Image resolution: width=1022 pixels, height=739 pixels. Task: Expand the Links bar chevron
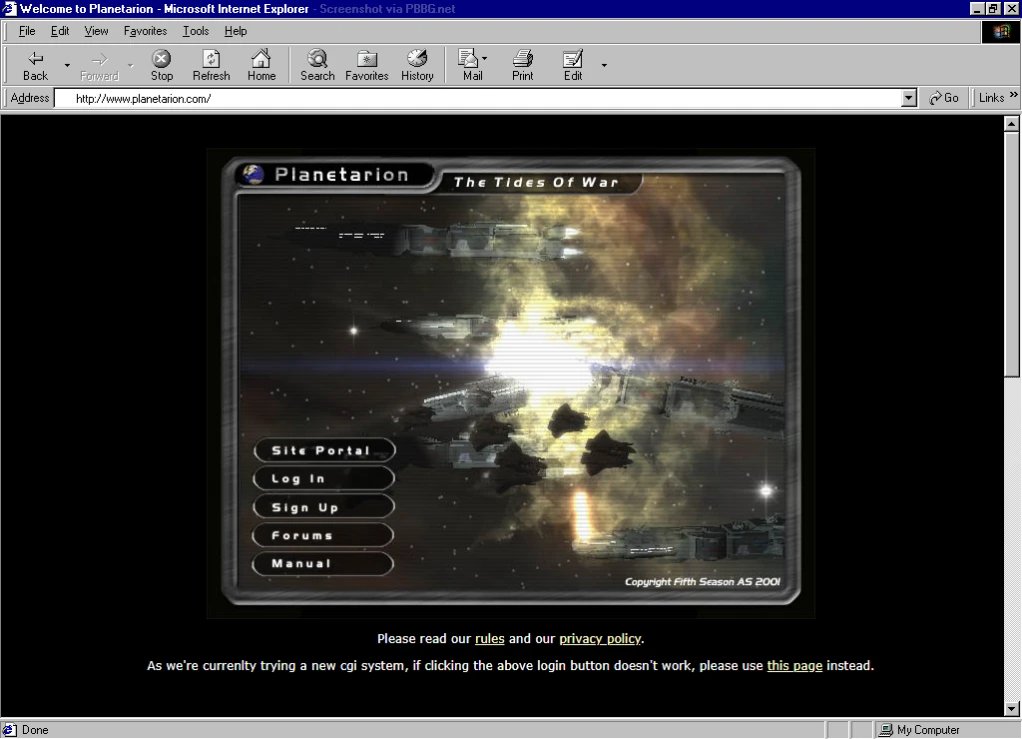[1014, 95]
